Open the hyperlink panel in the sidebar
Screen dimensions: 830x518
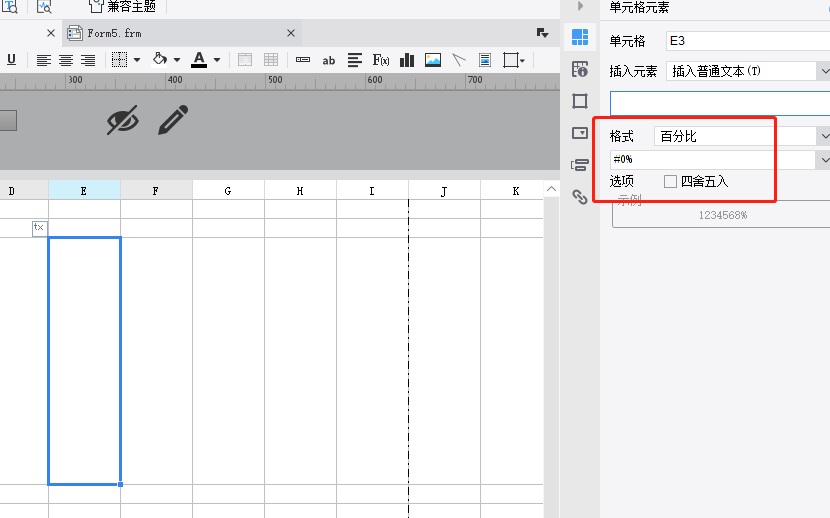tap(579, 197)
